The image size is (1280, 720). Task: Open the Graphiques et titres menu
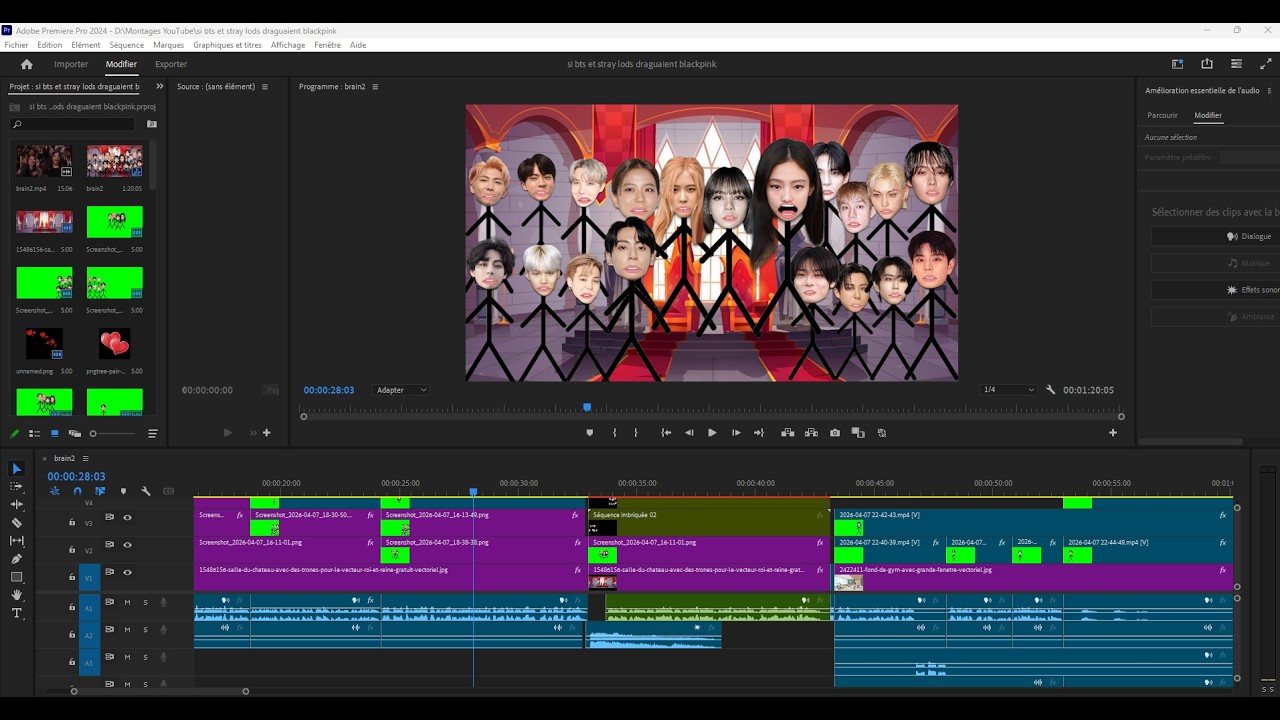coord(227,45)
